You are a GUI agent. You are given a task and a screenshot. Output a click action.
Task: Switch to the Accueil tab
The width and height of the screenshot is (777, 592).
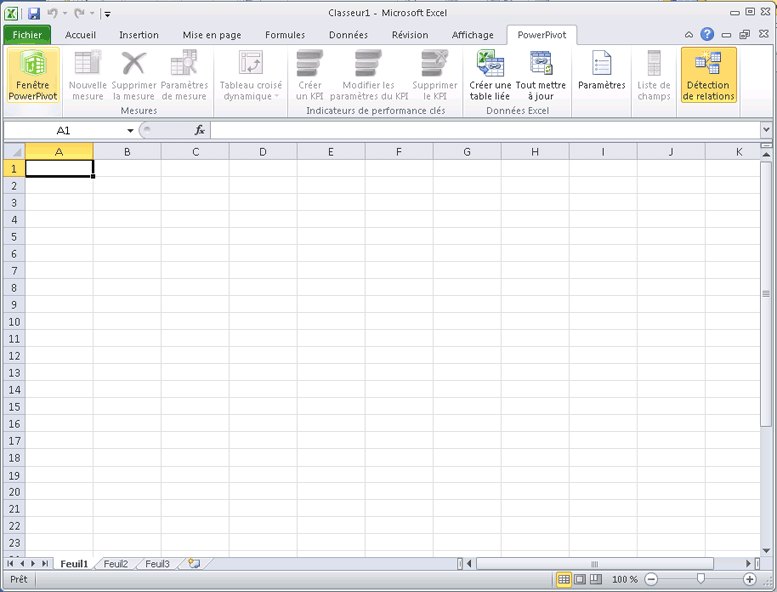80,35
